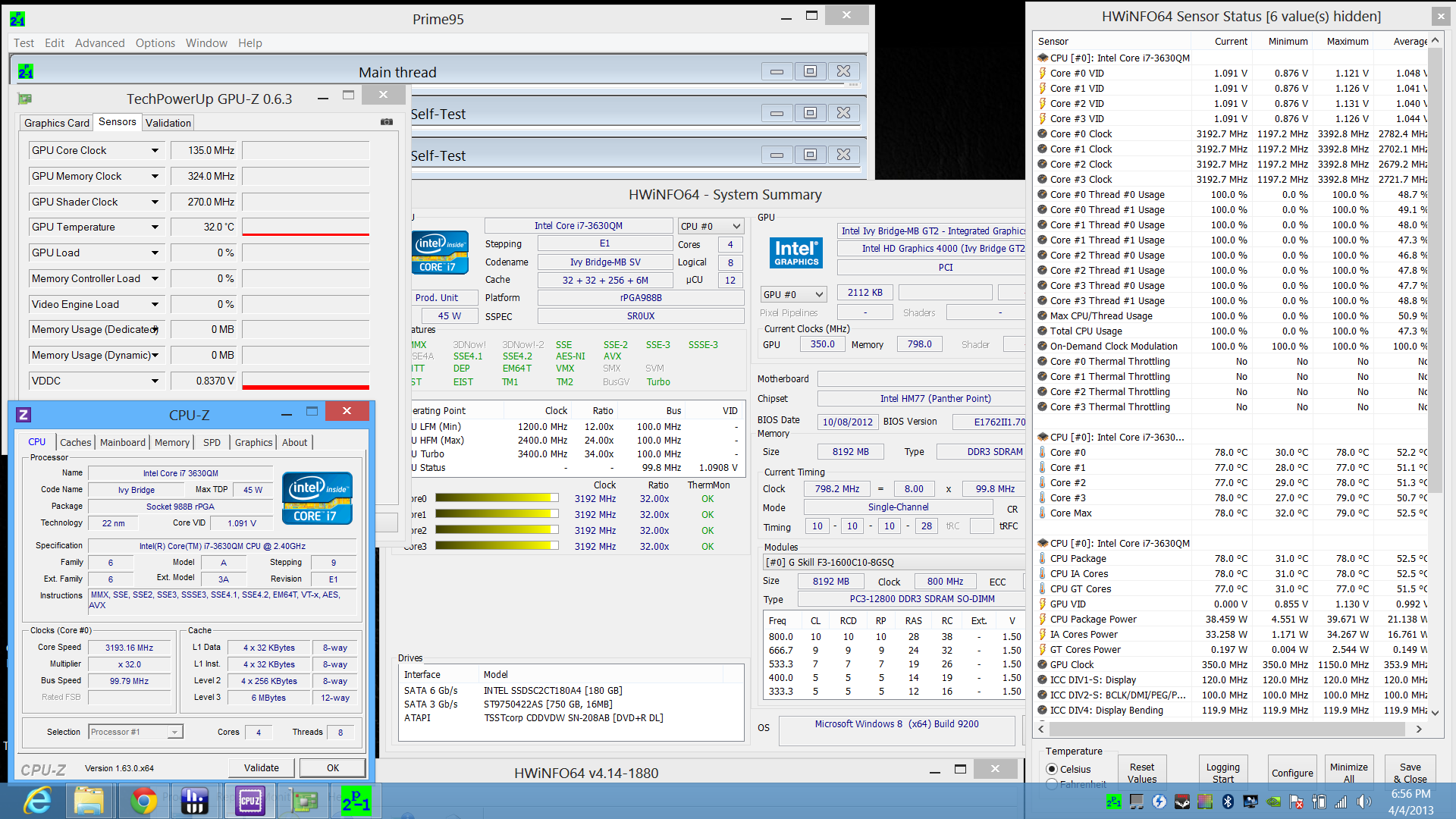Click the NVIDIA tray icon
The image size is (1456, 819).
pos(1274,802)
